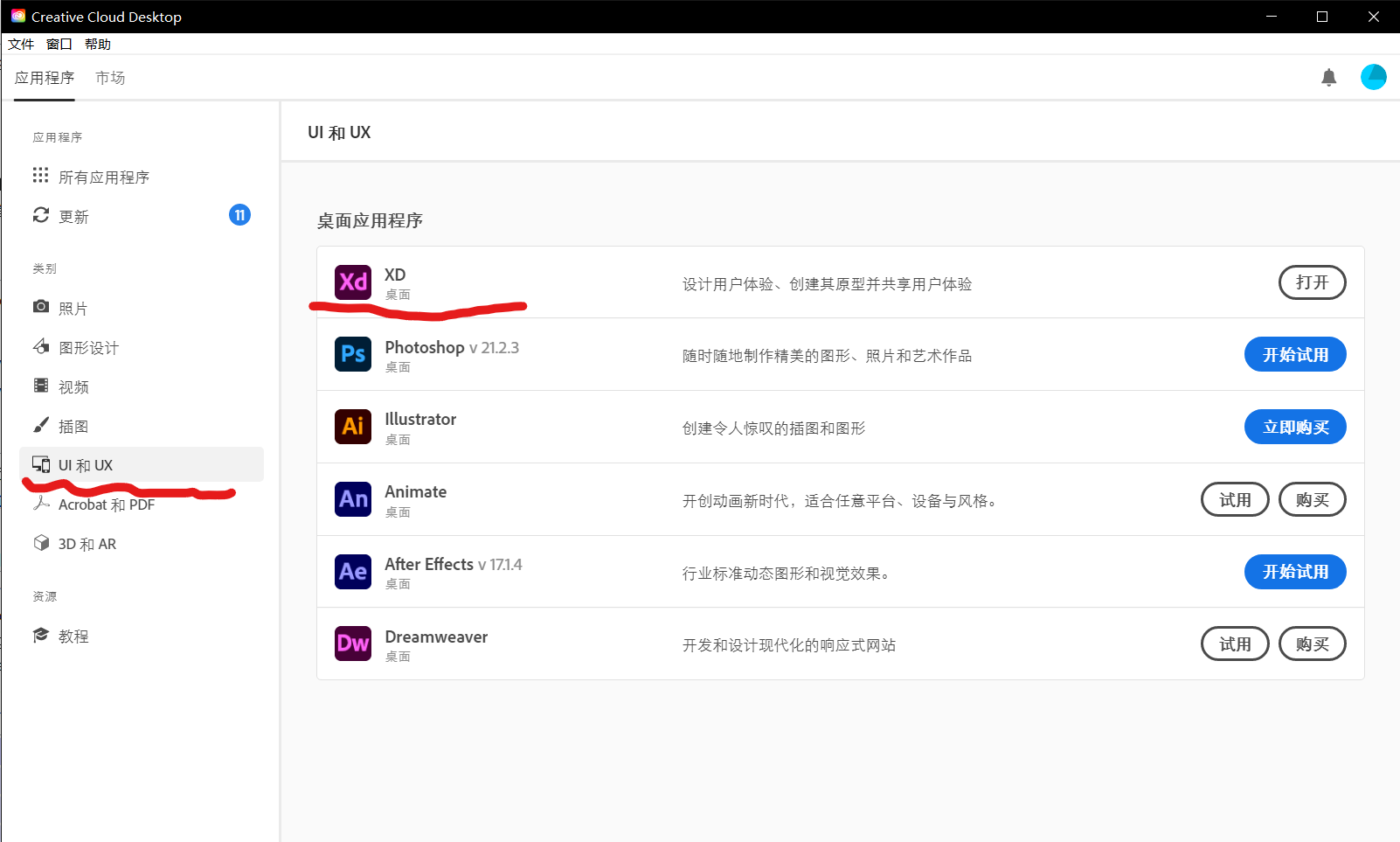The image size is (1400, 842).
Task: Select the 插图 category
Action: coord(142,426)
